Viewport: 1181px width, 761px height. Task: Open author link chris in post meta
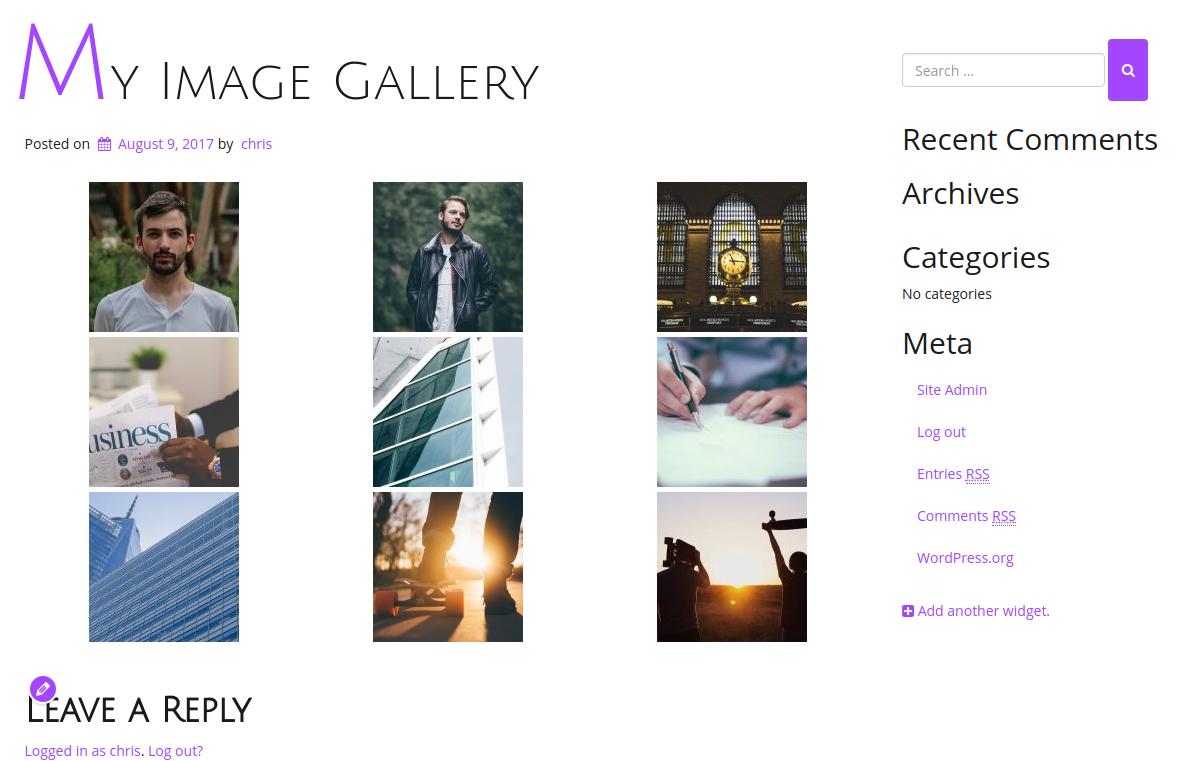pos(256,144)
